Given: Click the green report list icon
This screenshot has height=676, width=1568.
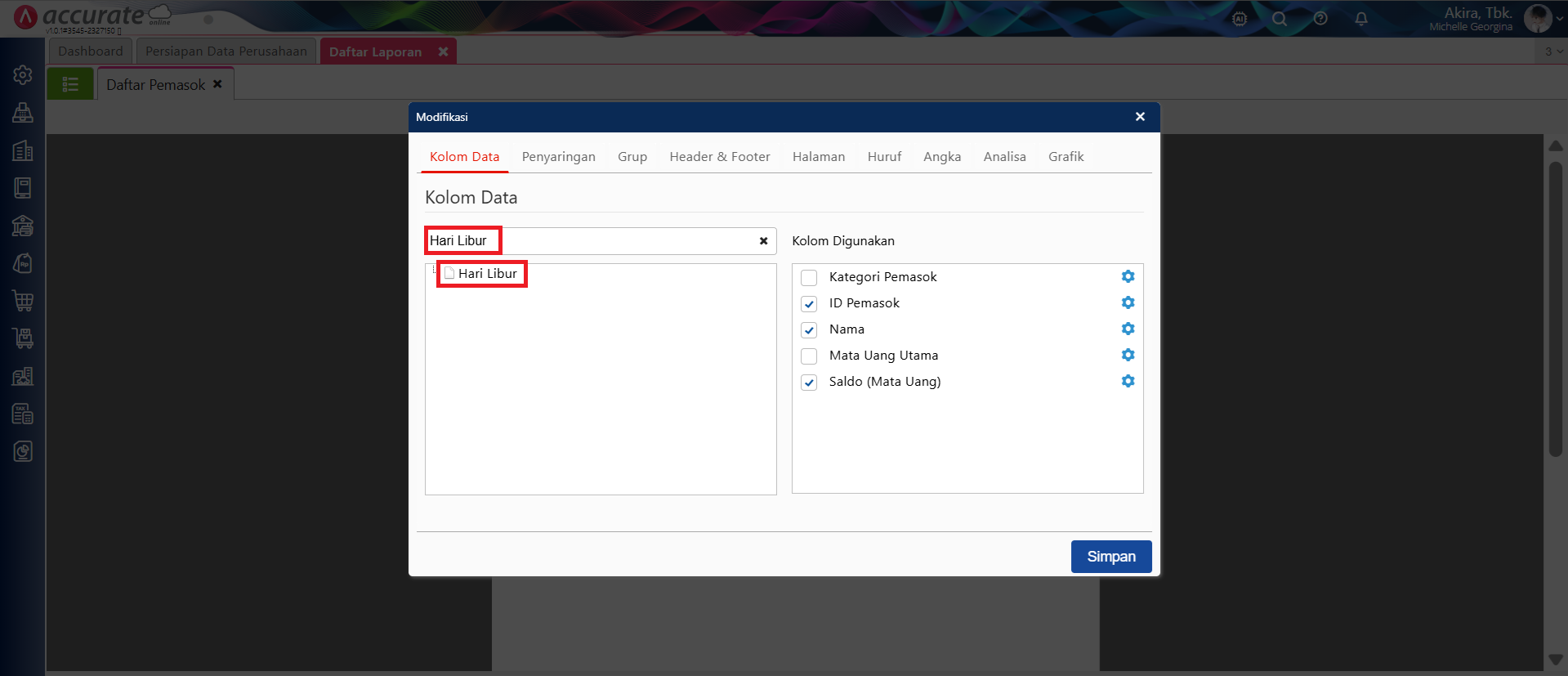Looking at the screenshot, I should (70, 84).
